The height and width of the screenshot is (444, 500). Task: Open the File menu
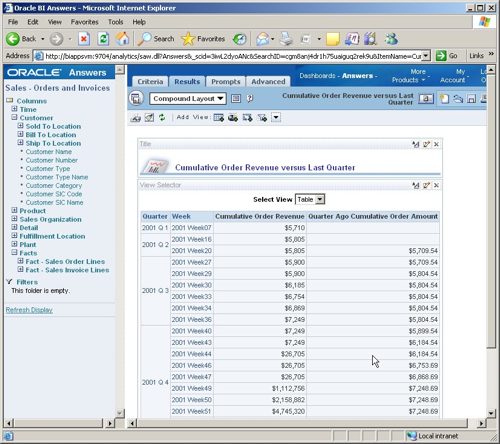pos(13,22)
